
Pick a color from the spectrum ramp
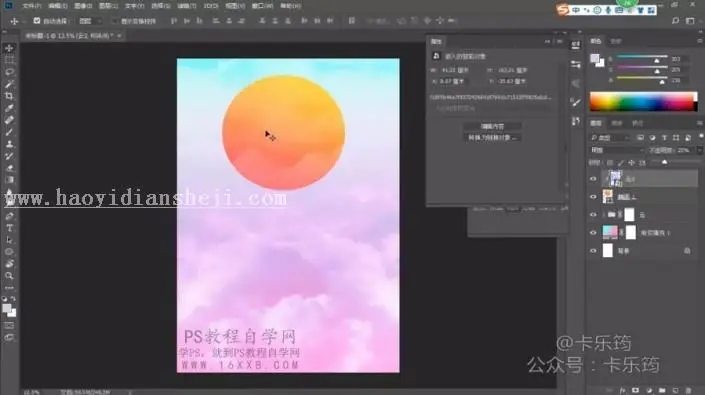pyautogui.click(x=643, y=102)
